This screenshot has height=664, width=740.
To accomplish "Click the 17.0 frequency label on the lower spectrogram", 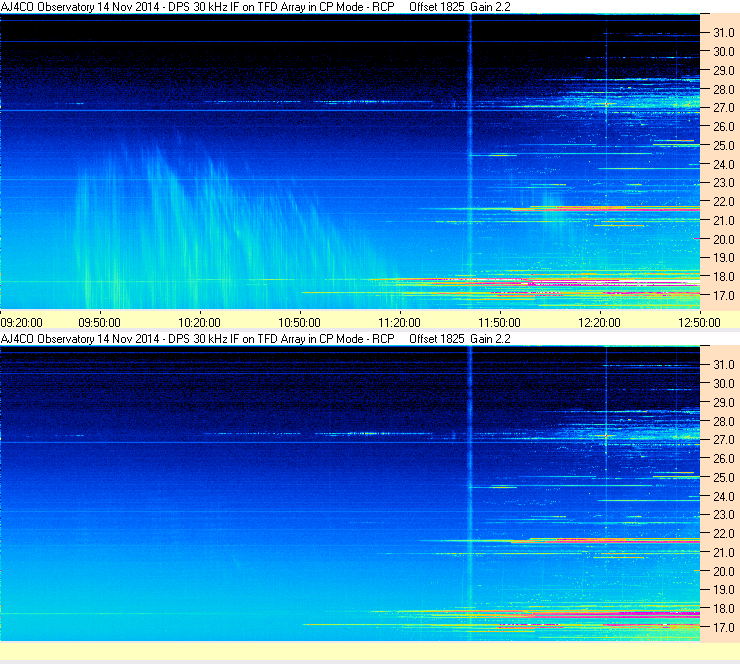I will (x=723, y=628).
